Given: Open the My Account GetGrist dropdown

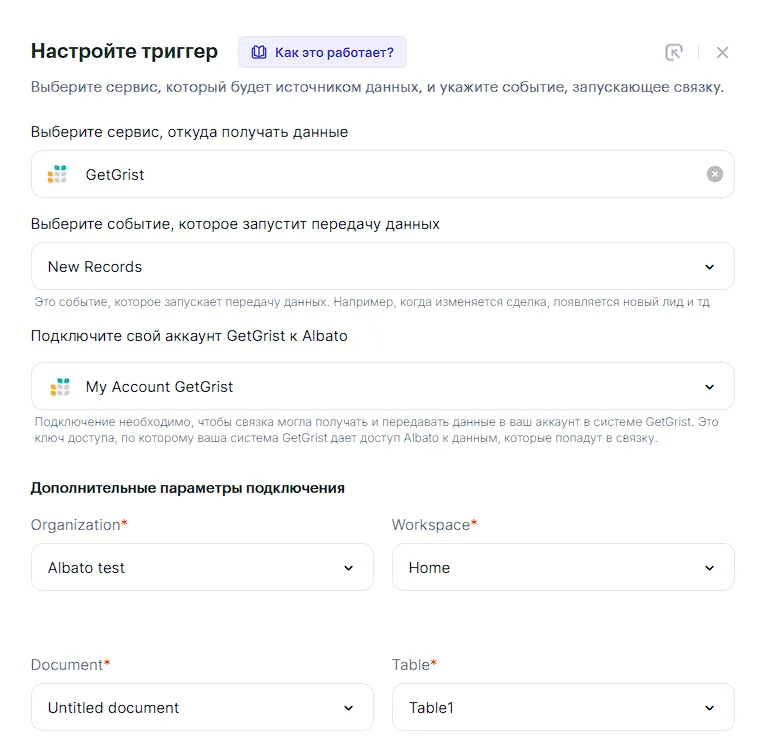Looking at the screenshot, I should pos(382,387).
